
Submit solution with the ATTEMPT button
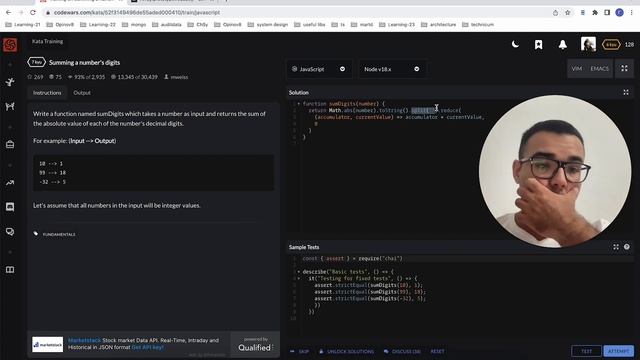coord(618,351)
